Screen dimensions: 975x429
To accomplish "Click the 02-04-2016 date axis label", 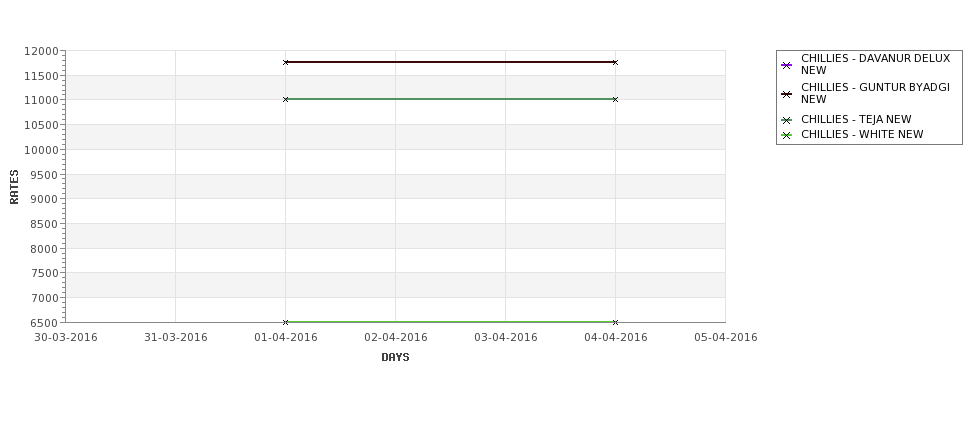I will tap(395, 337).
